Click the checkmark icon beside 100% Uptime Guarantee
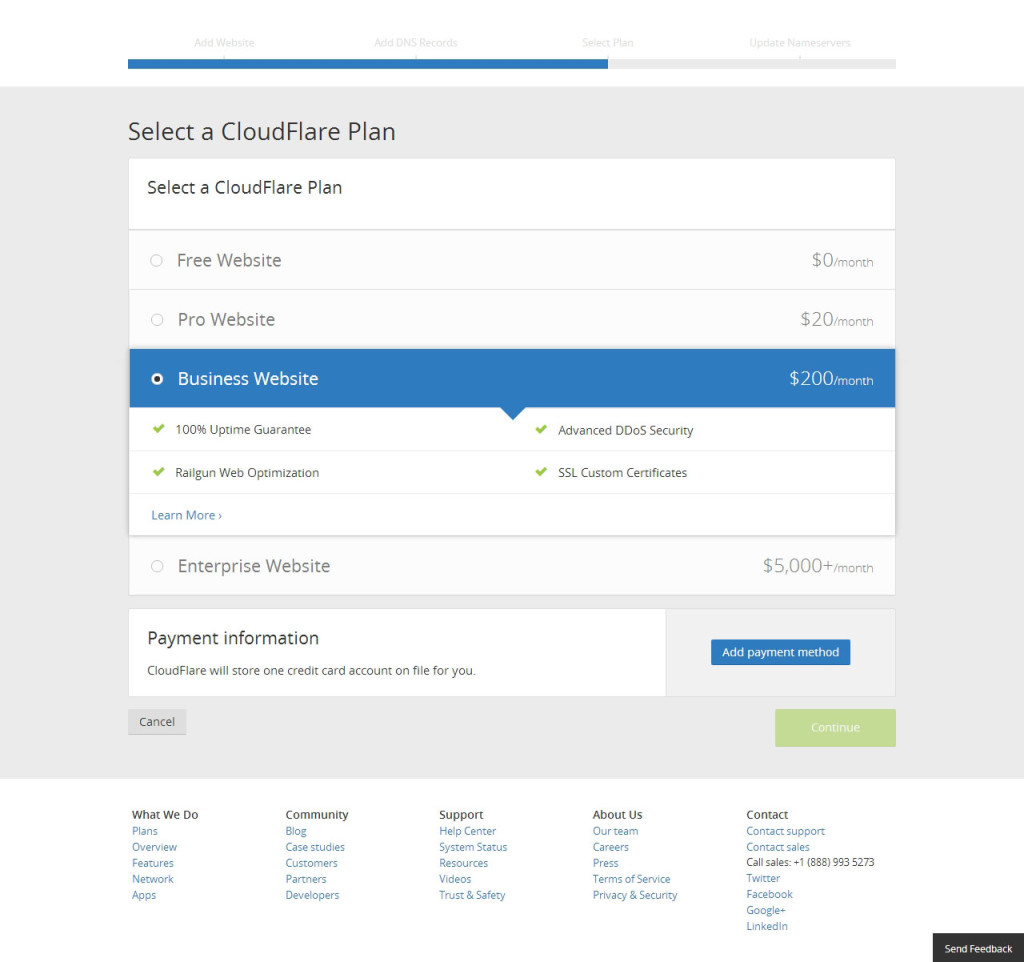This screenshot has height=962, width=1024. click(x=159, y=428)
